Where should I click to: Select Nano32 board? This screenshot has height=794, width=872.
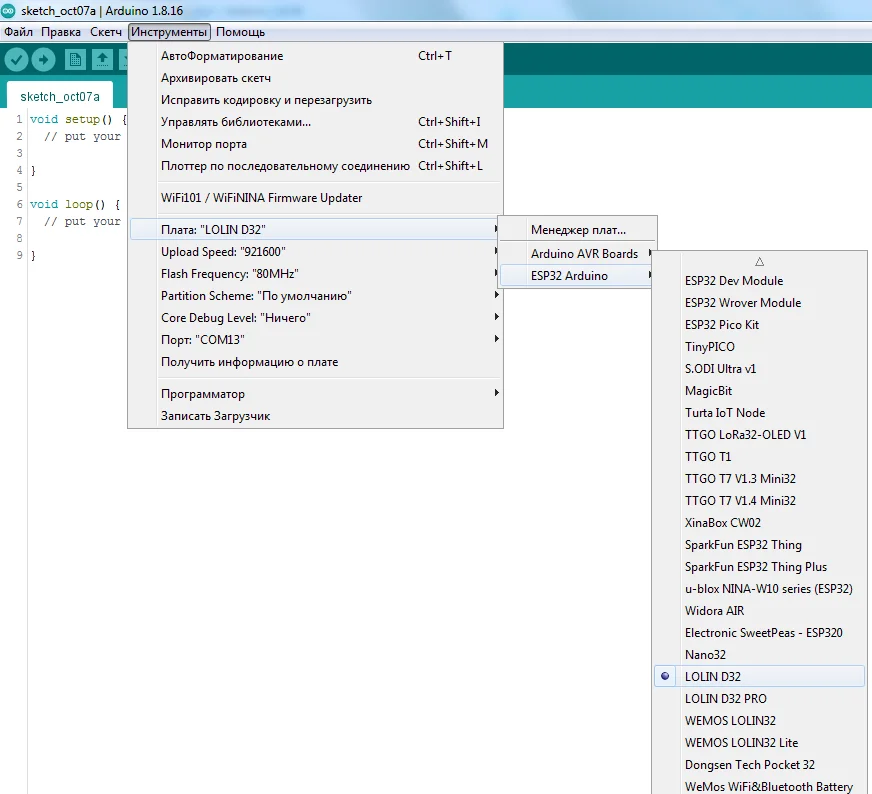click(760, 654)
